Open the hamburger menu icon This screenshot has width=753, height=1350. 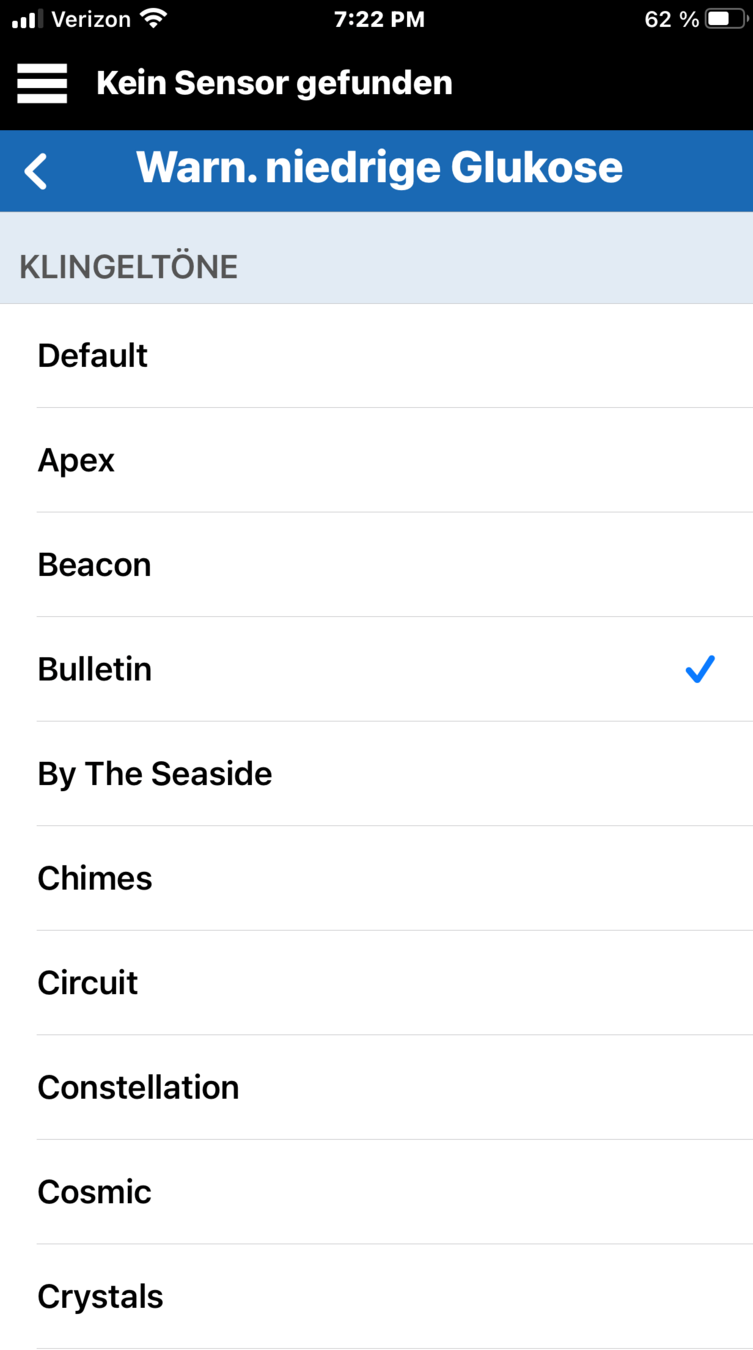point(42,83)
